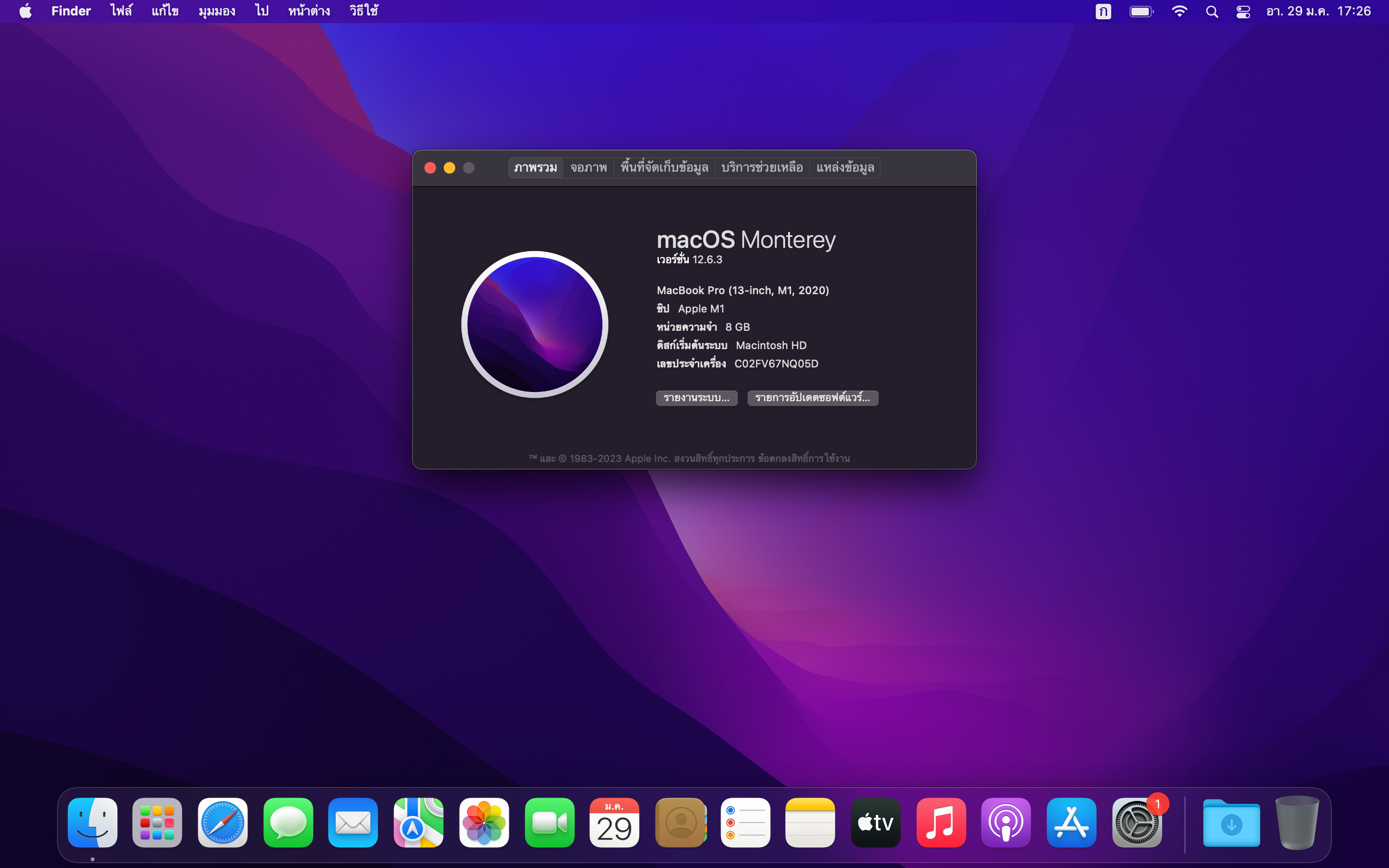This screenshot has height=868, width=1389.
Task: Switch to the พื้นที่จัดเก็บข้อมูล tab
Action: 664,168
